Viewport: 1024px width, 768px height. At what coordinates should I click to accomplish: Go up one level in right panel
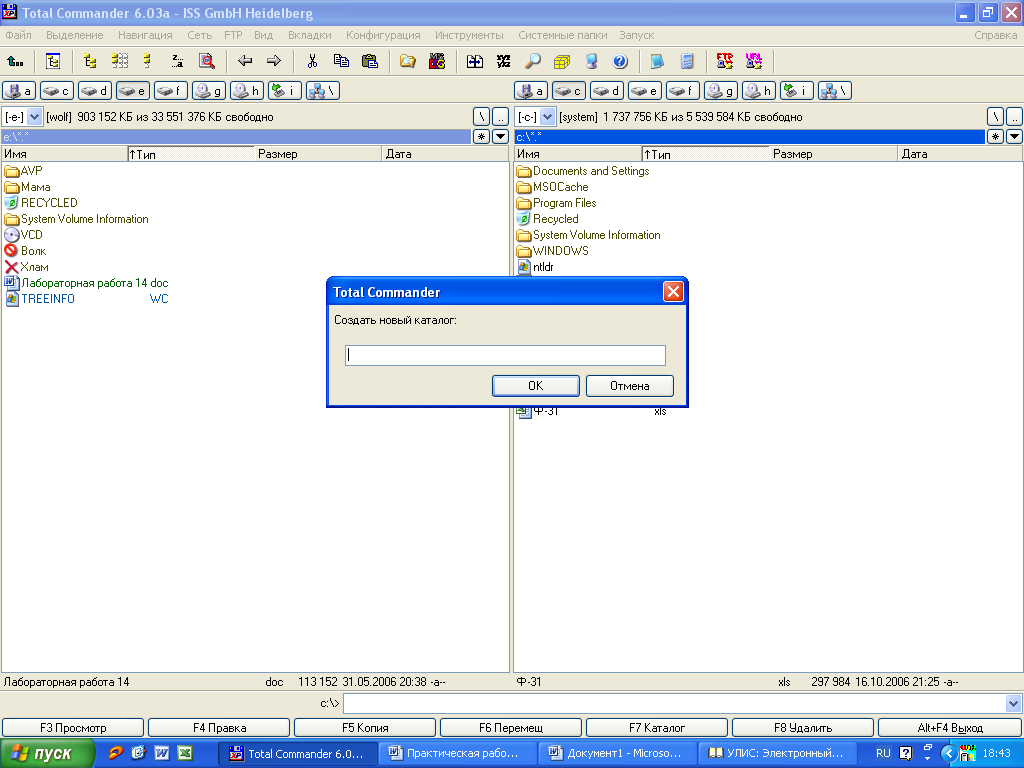point(1014,117)
